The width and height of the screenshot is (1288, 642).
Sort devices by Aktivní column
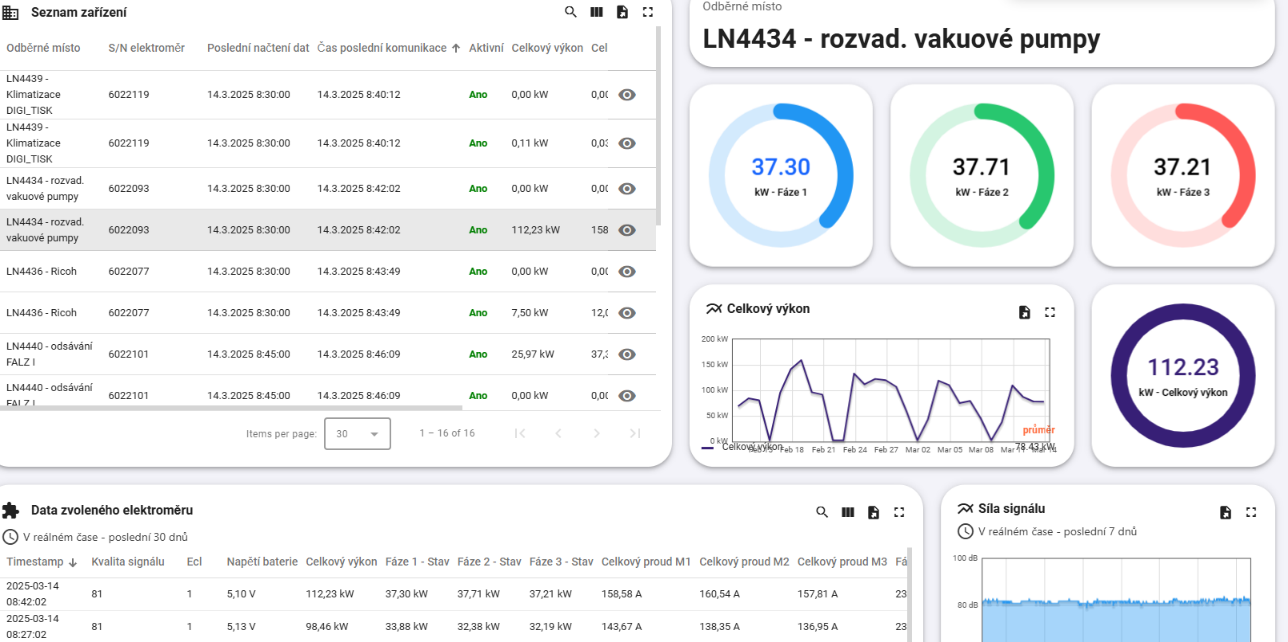(486, 48)
